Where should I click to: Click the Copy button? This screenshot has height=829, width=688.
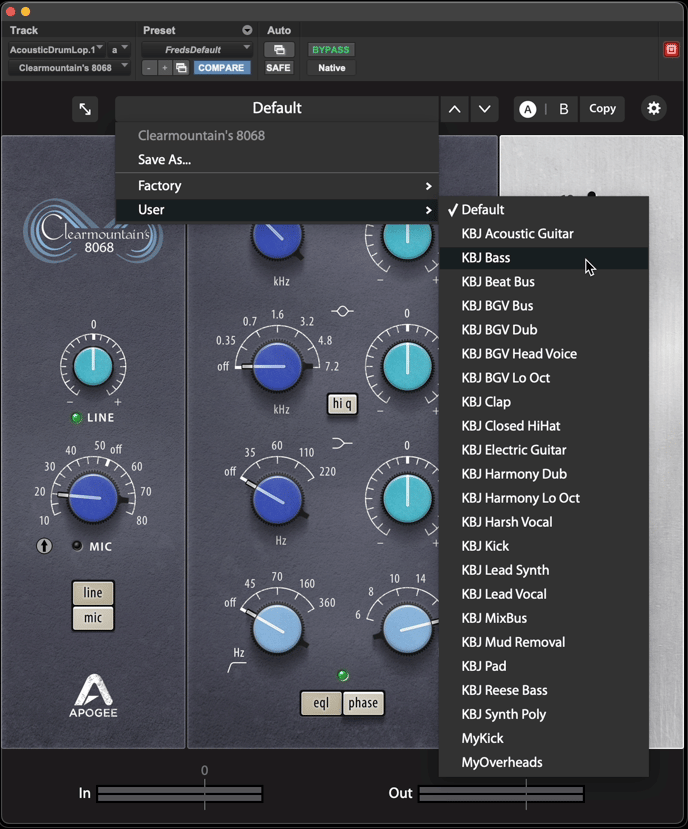coord(602,109)
